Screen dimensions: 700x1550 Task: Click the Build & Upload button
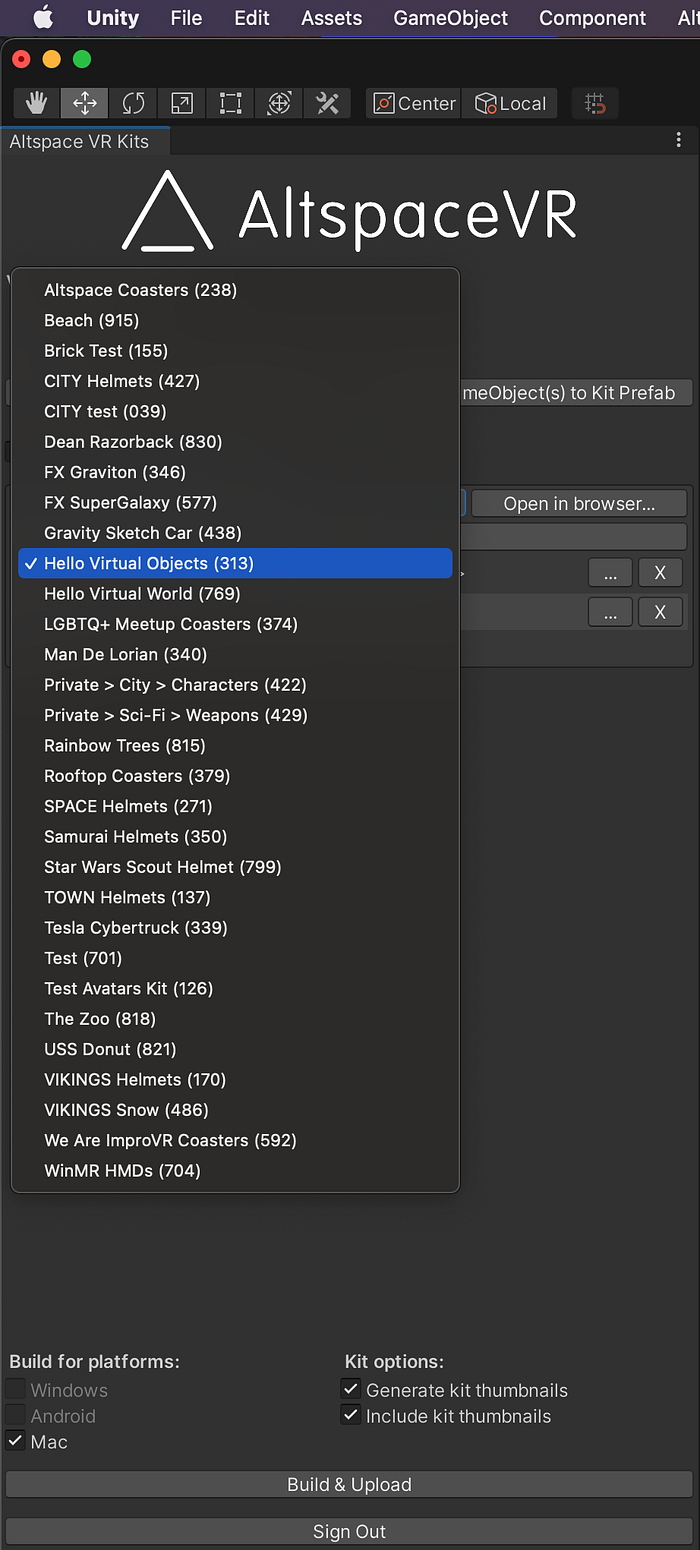[x=349, y=1484]
